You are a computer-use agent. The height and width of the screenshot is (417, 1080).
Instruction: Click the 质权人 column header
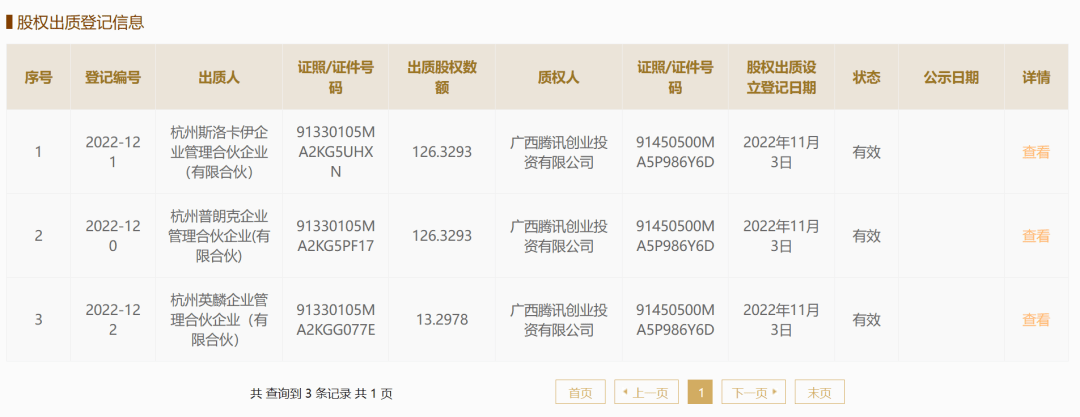click(x=558, y=77)
